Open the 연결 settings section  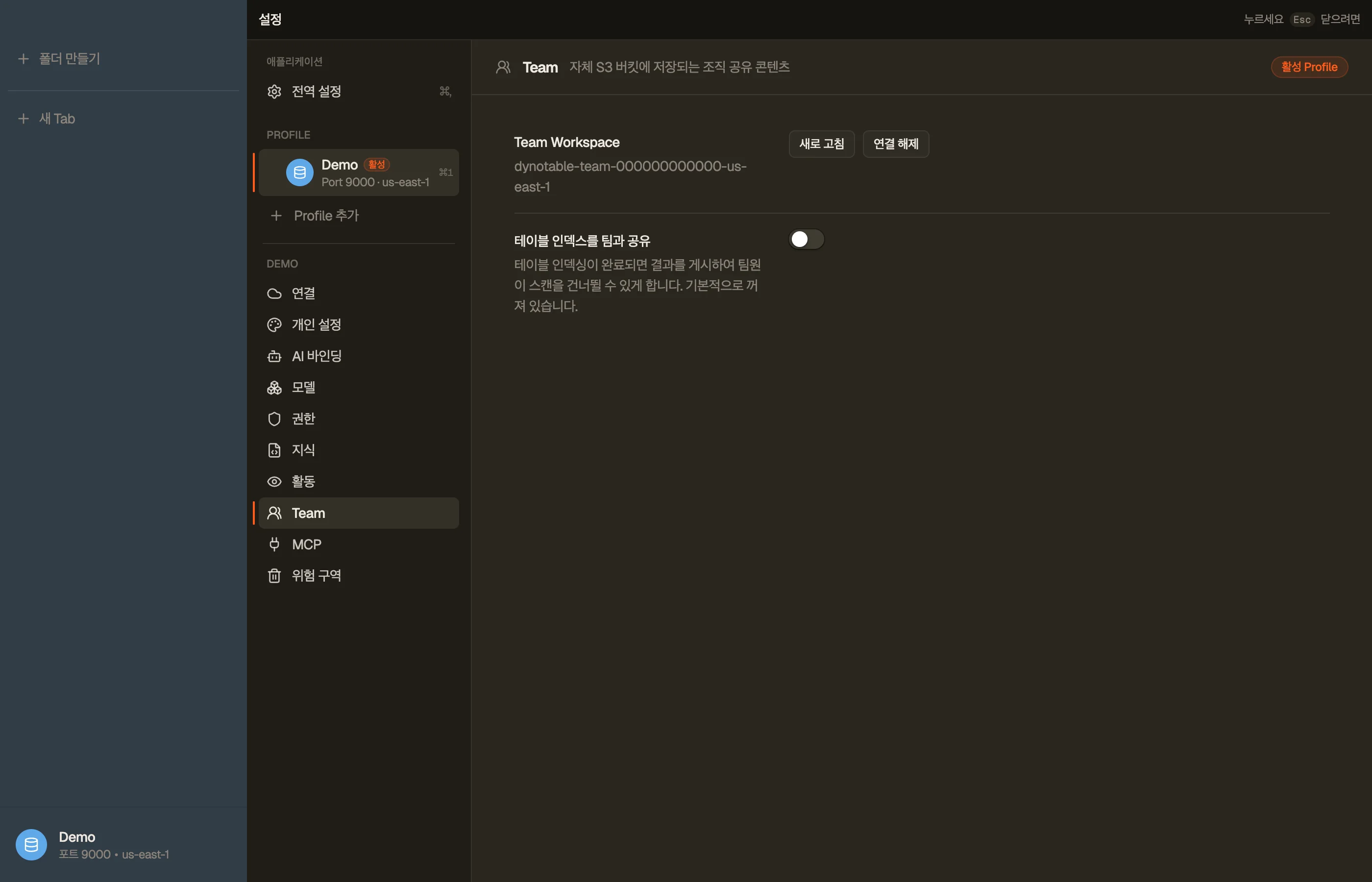click(x=359, y=293)
